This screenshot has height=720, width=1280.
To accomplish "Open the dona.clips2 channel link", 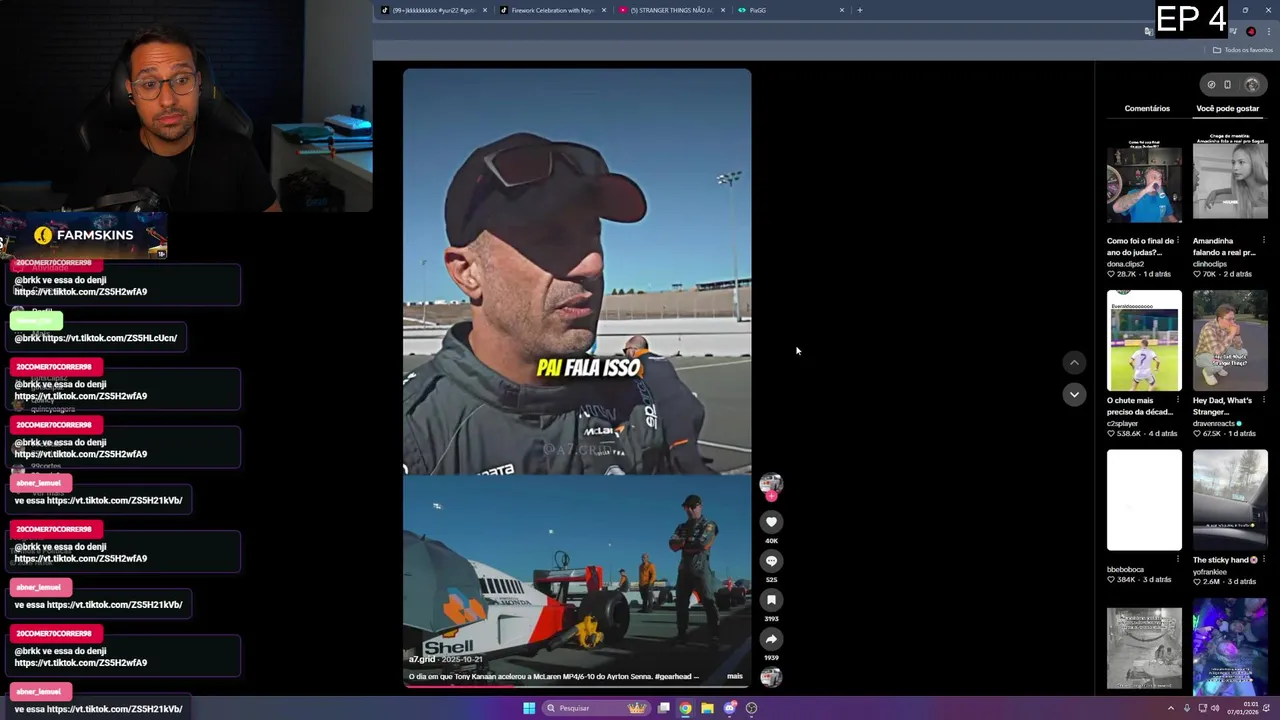I will tap(1127, 264).
